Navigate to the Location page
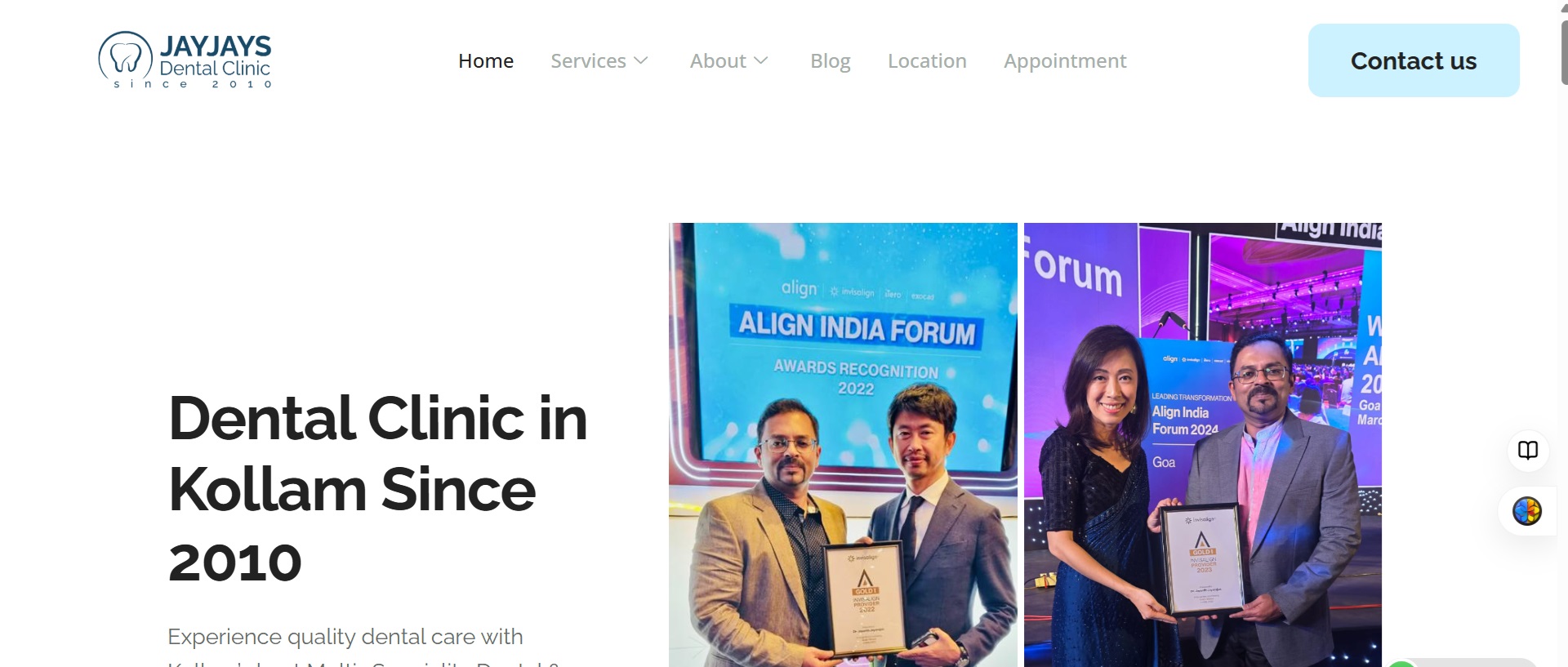 927,60
